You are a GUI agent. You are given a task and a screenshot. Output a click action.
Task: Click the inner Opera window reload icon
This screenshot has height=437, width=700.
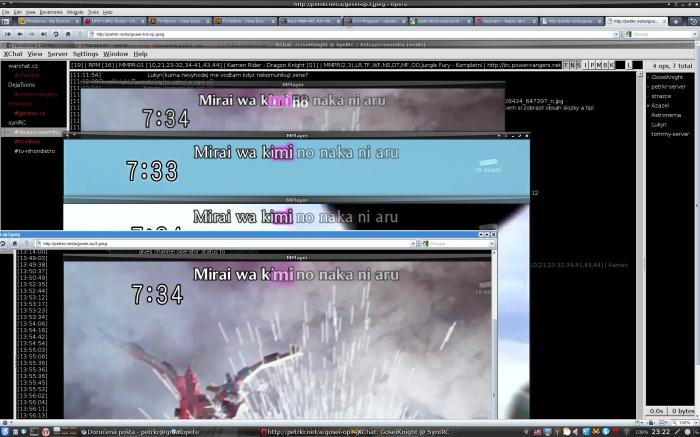tap(3, 243)
